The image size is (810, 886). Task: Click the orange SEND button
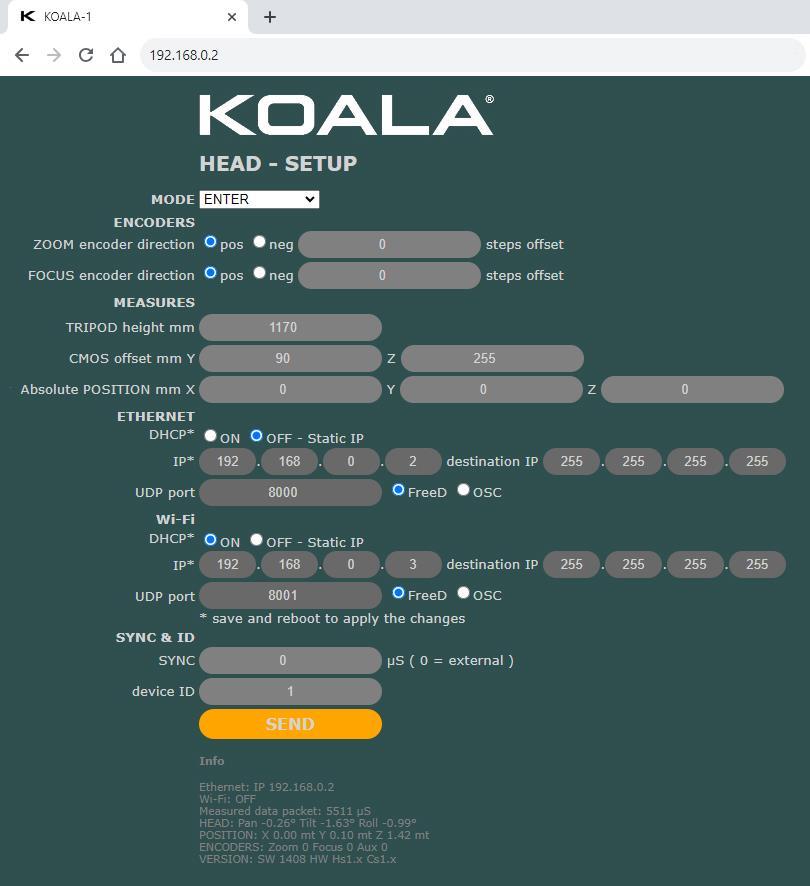coord(291,724)
